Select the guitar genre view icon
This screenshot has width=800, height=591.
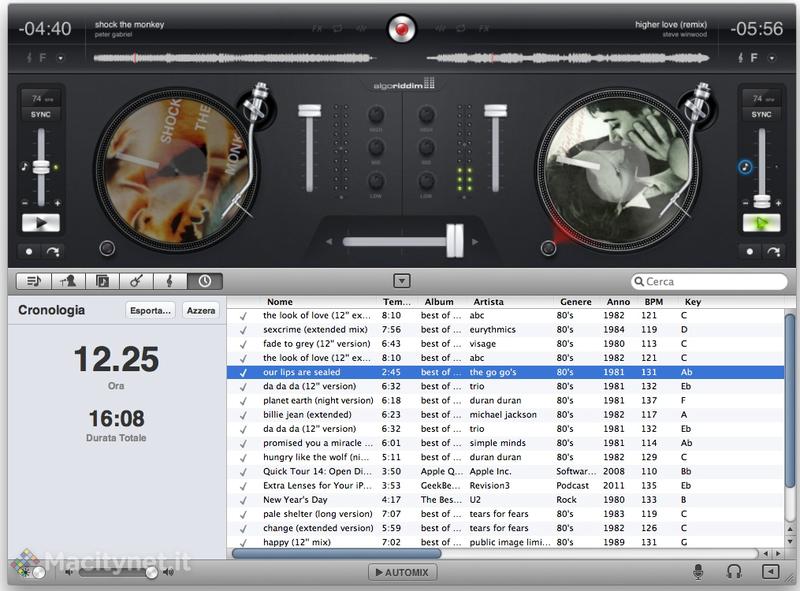137,282
